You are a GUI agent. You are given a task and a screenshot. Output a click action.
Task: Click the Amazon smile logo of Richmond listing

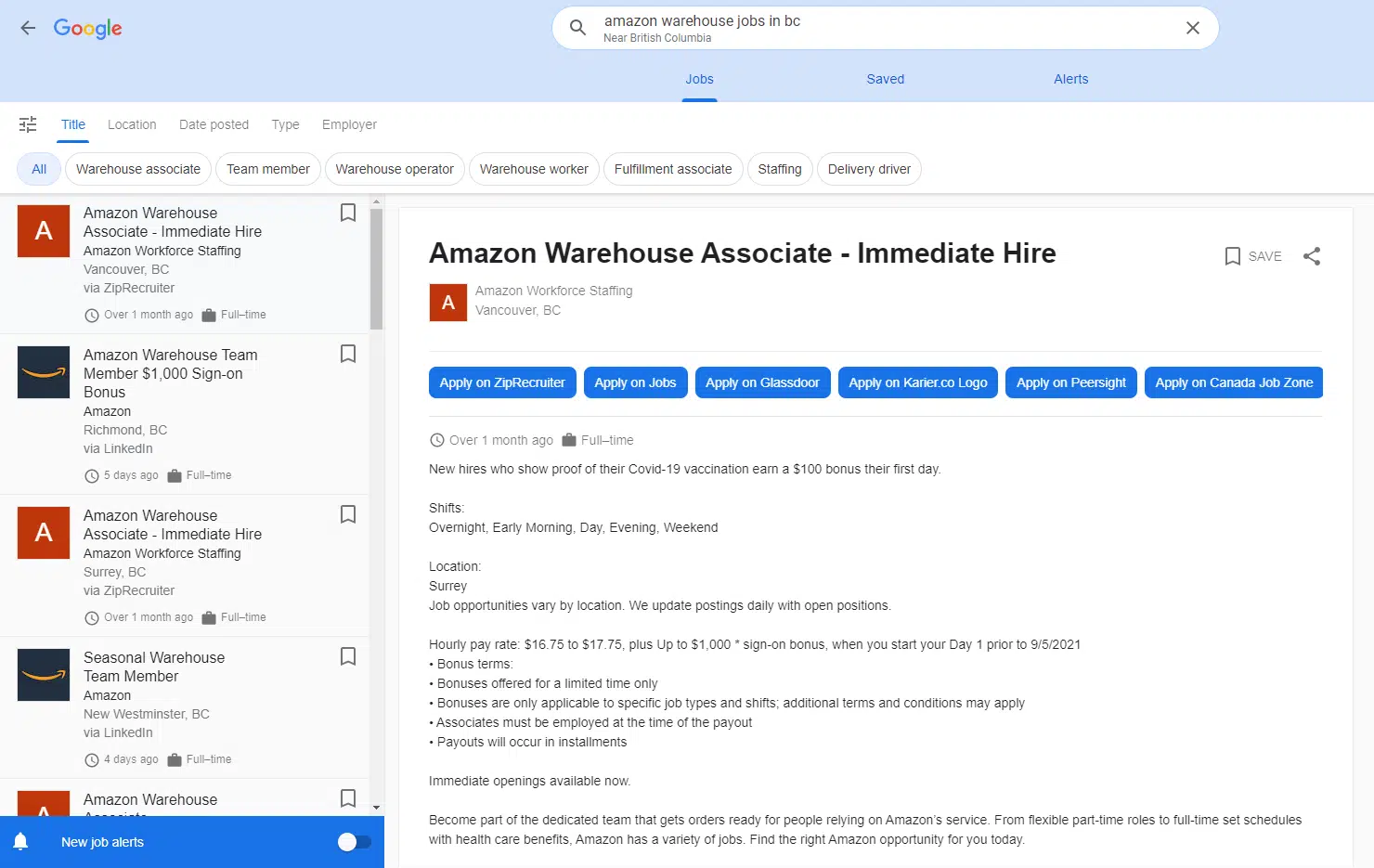click(x=44, y=372)
